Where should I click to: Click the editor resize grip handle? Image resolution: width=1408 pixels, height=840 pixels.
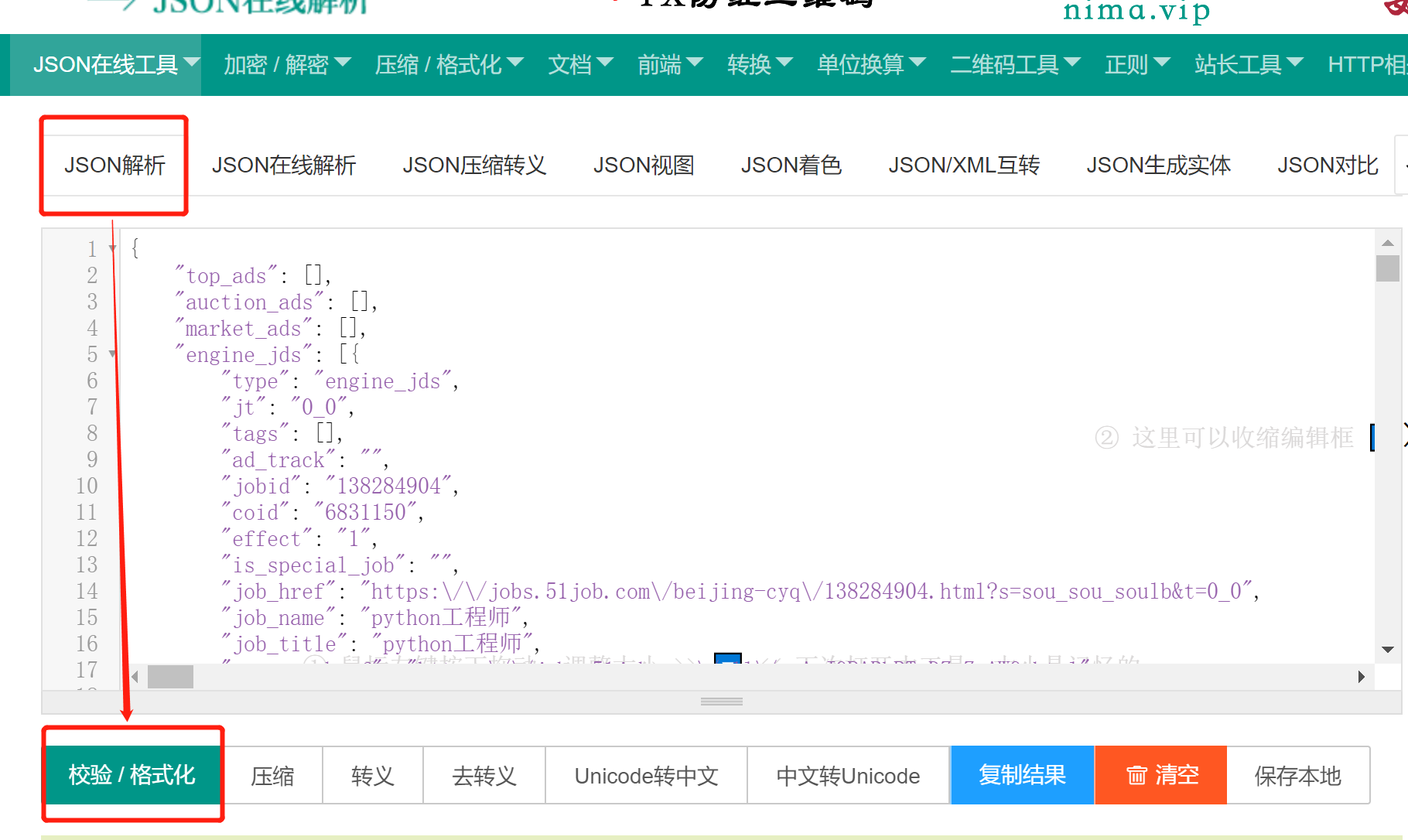coord(722,702)
